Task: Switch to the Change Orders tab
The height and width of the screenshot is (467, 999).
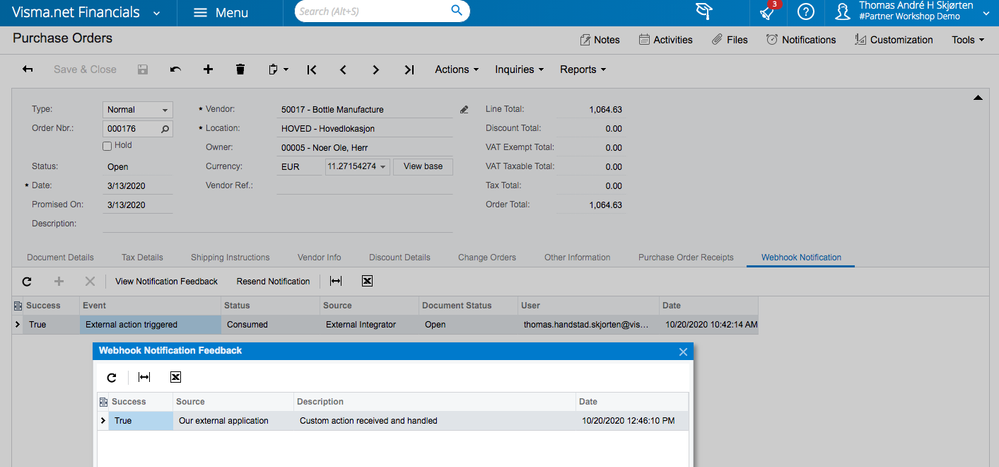Action: 487,257
